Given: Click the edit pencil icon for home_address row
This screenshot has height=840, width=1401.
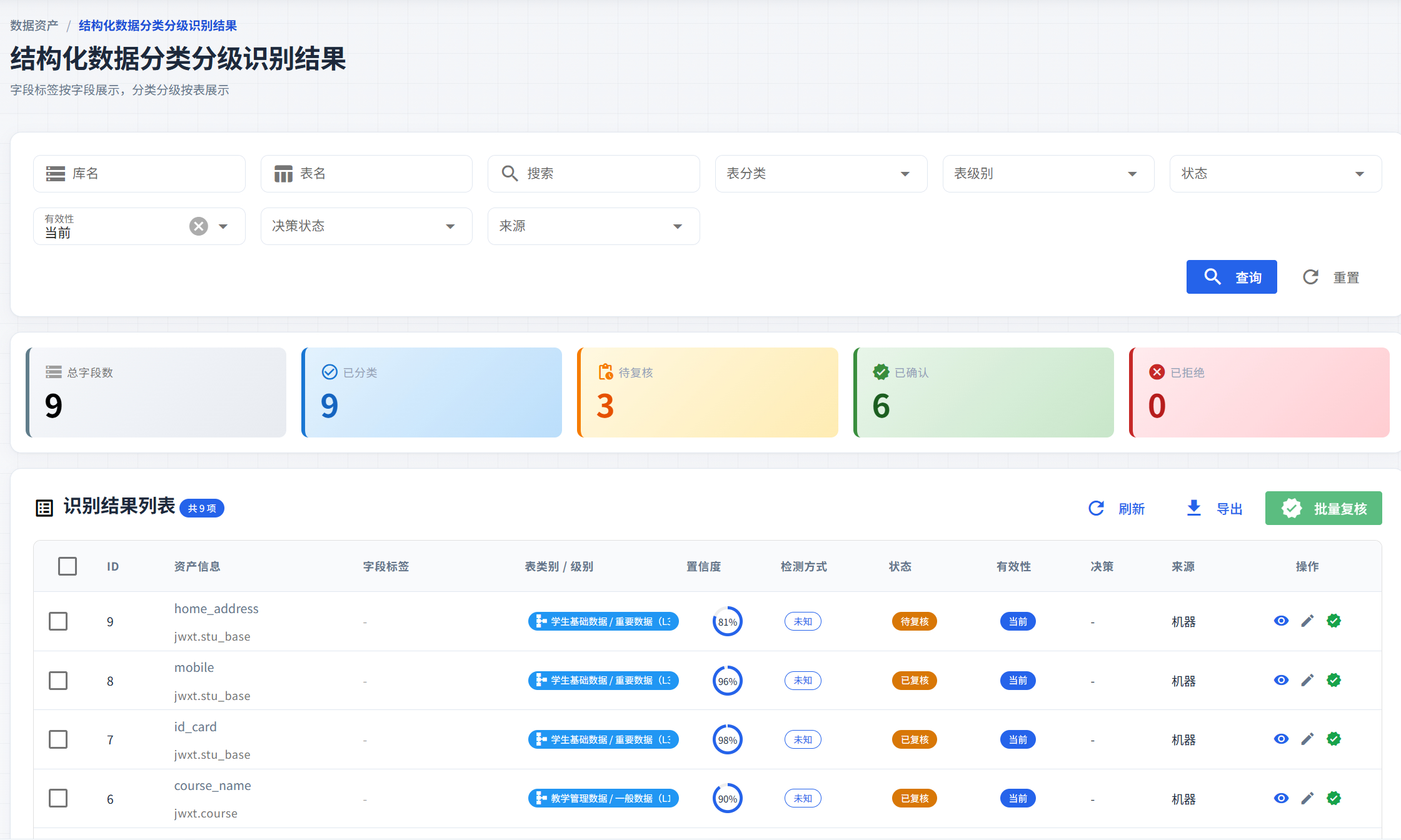Looking at the screenshot, I should tap(1307, 621).
